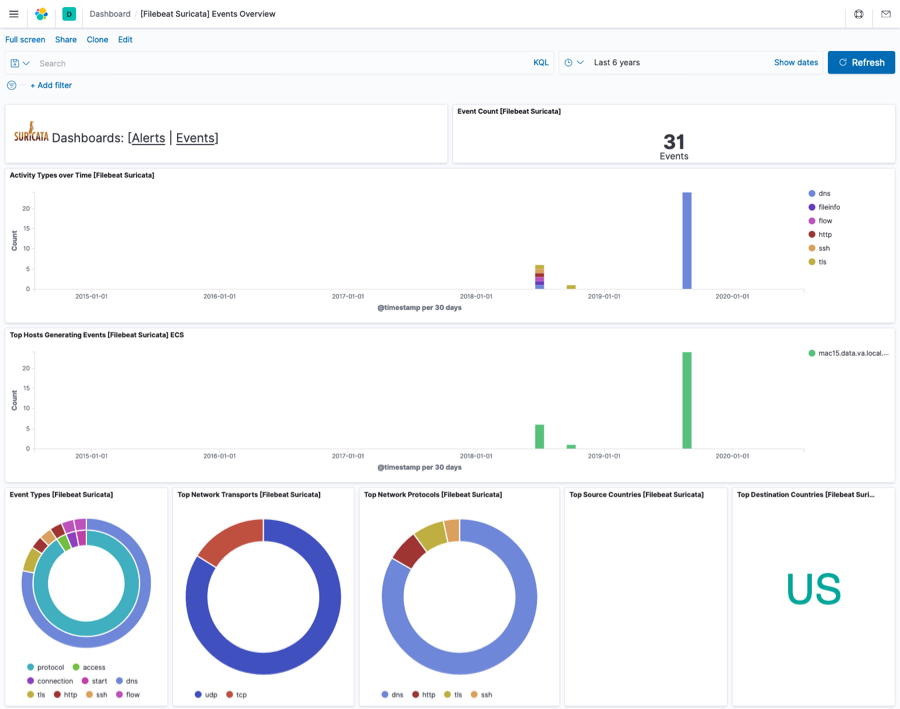Click Top Source Countries panel title
The width and height of the screenshot is (900, 709).
tap(636, 494)
